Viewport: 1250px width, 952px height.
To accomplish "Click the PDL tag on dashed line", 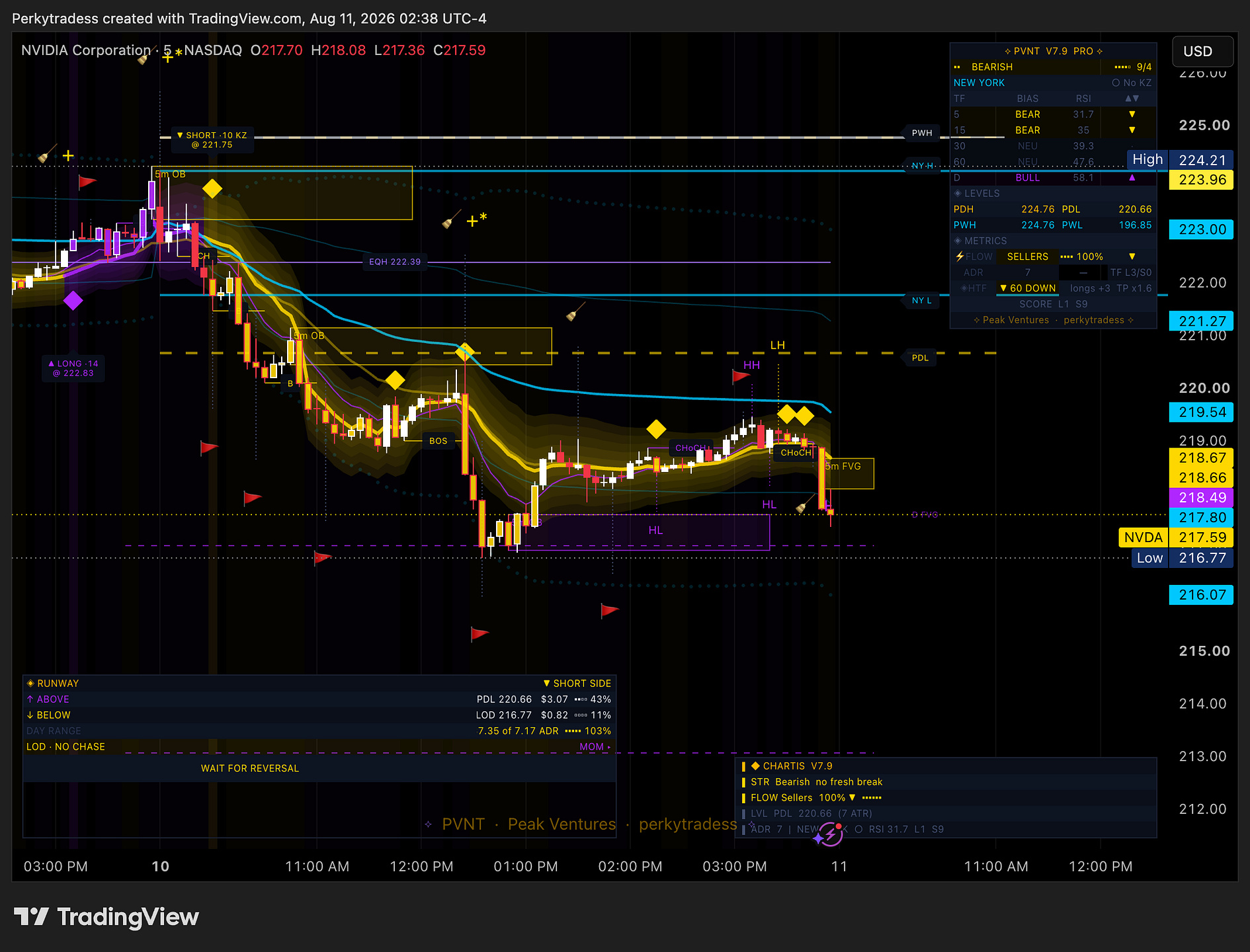I will click(x=920, y=358).
